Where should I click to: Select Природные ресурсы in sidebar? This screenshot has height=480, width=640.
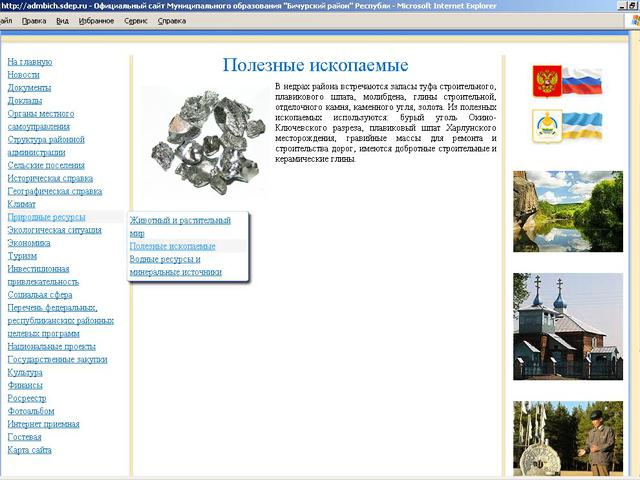pyautogui.click(x=47, y=217)
